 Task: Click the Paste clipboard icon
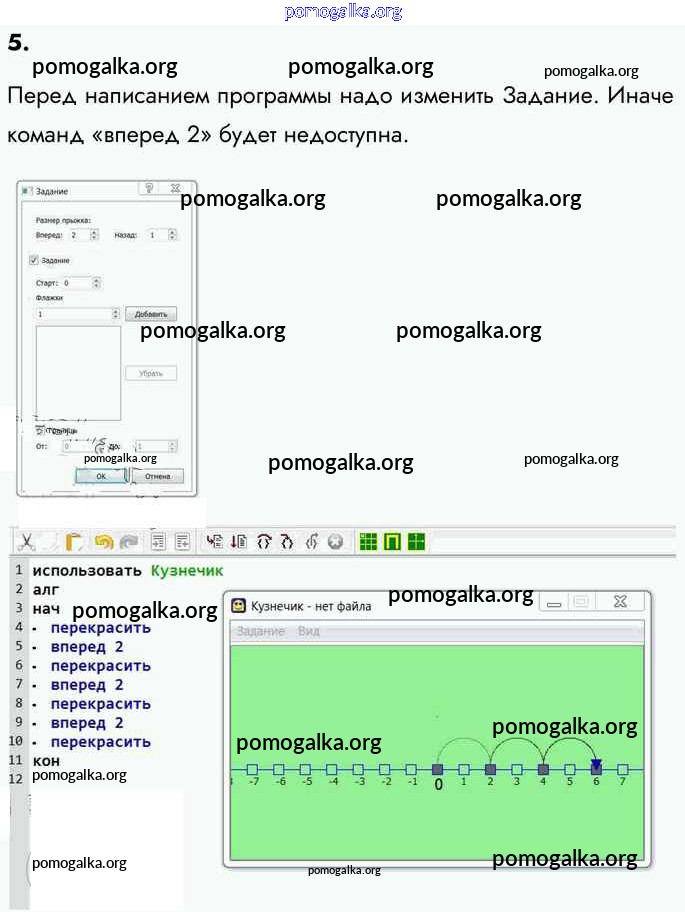74,542
